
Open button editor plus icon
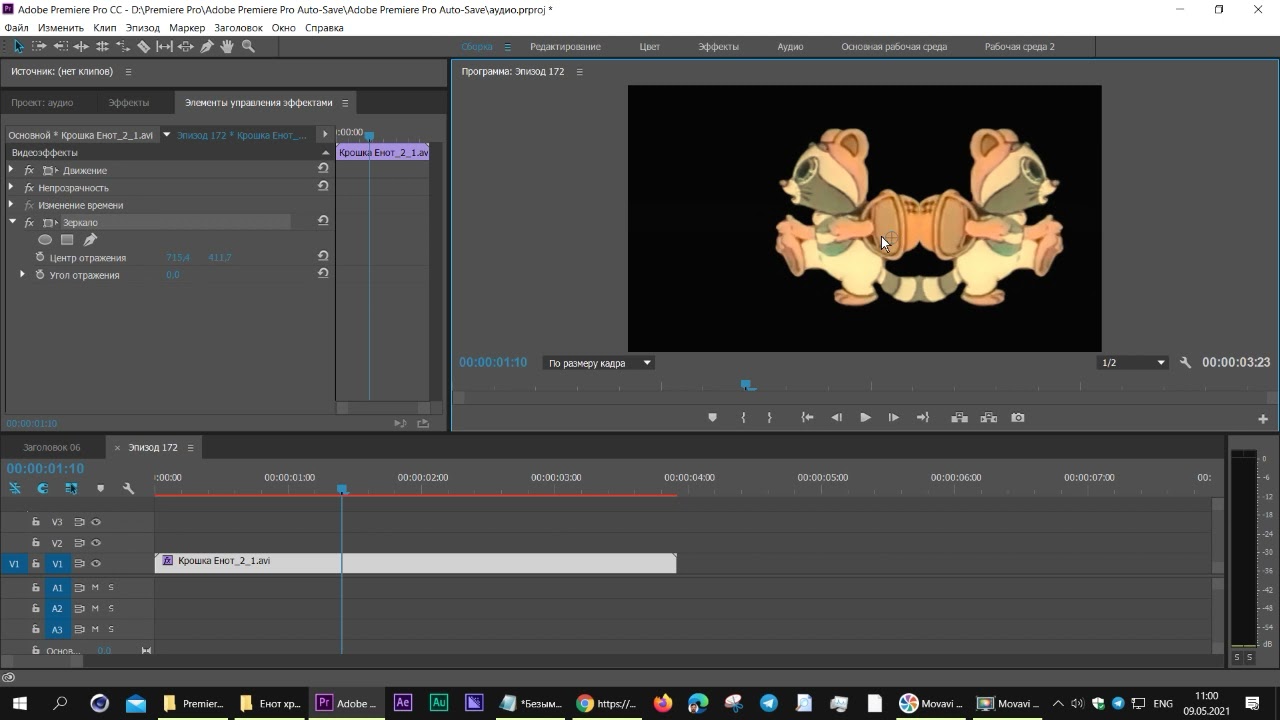(x=1263, y=419)
